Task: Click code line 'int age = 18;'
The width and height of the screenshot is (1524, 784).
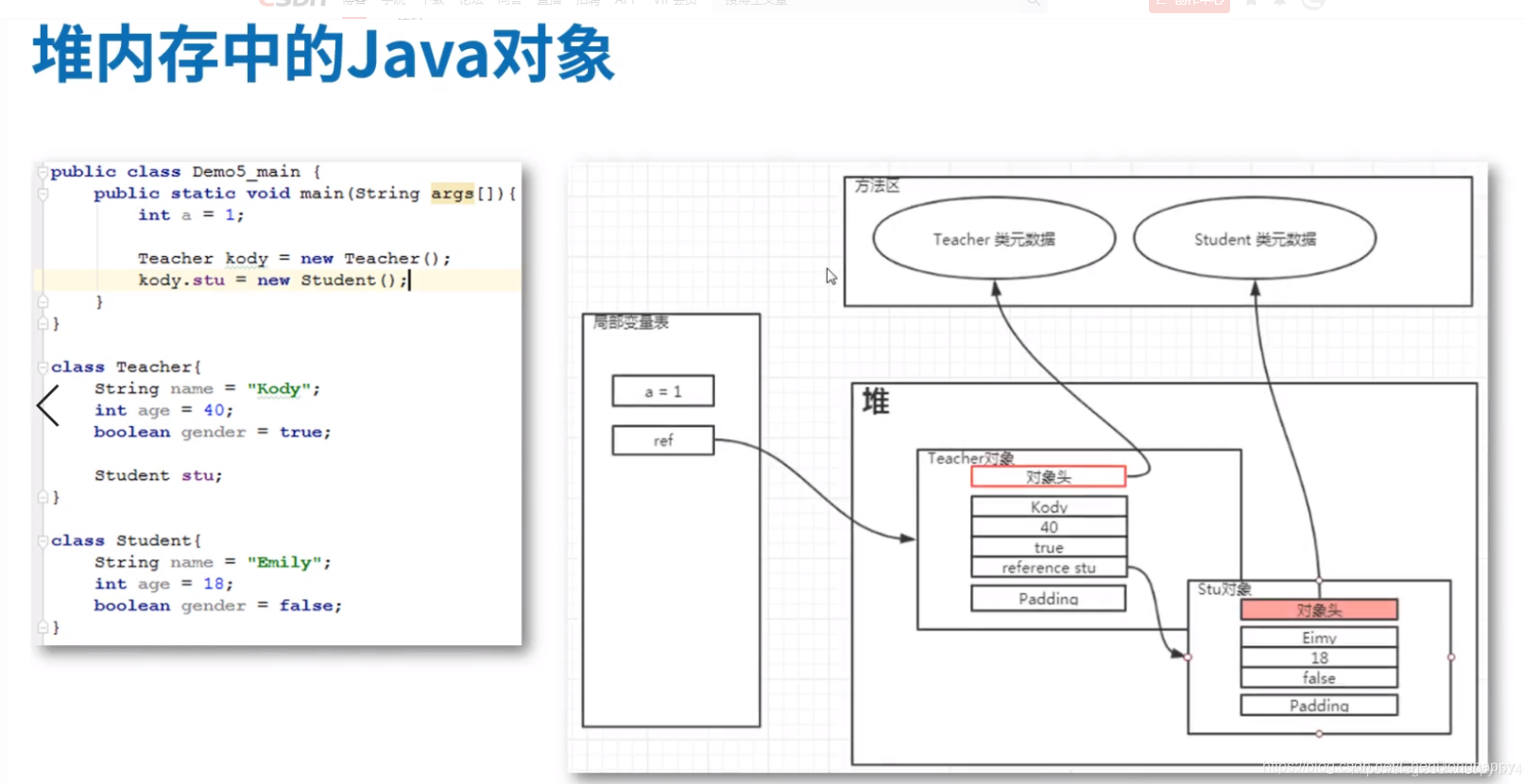Action: [163, 585]
